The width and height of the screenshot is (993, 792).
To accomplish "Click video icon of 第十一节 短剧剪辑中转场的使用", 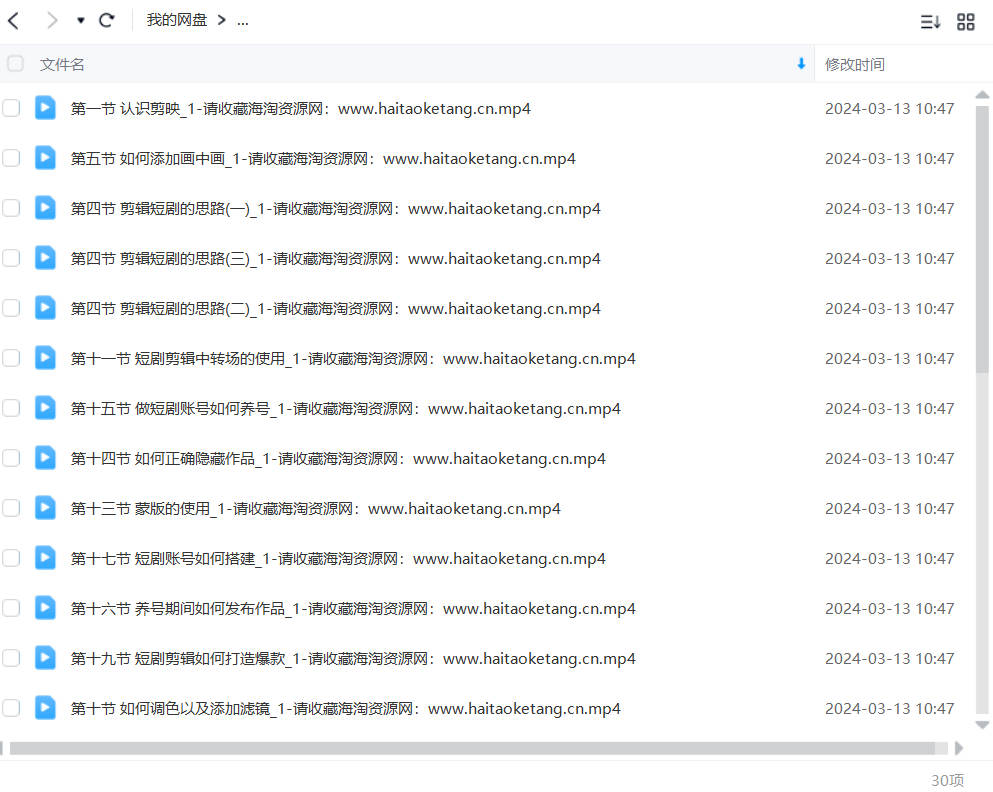I will pyautogui.click(x=45, y=358).
